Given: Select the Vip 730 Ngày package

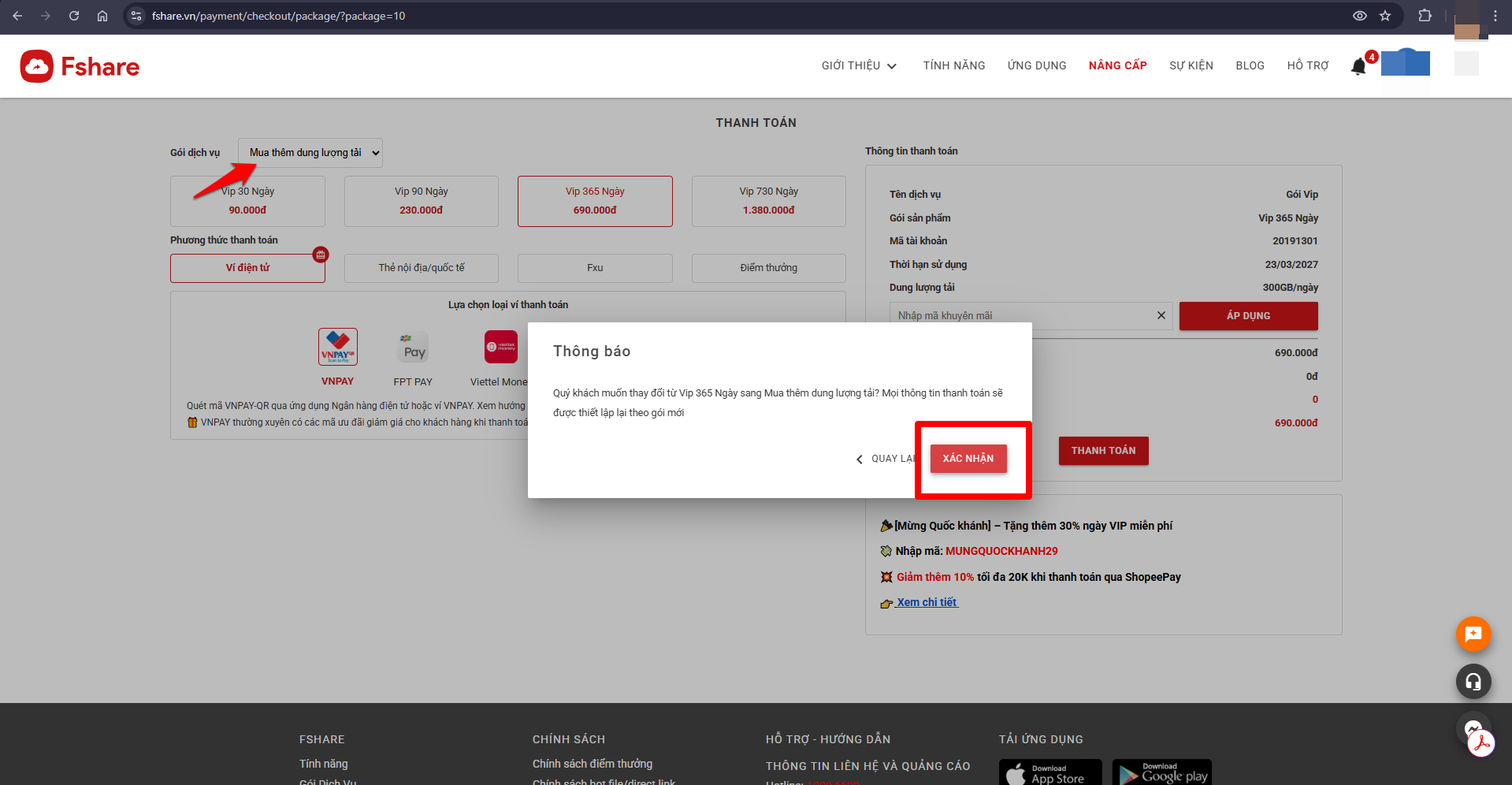Looking at the screenshot, I should click(768, 201).
